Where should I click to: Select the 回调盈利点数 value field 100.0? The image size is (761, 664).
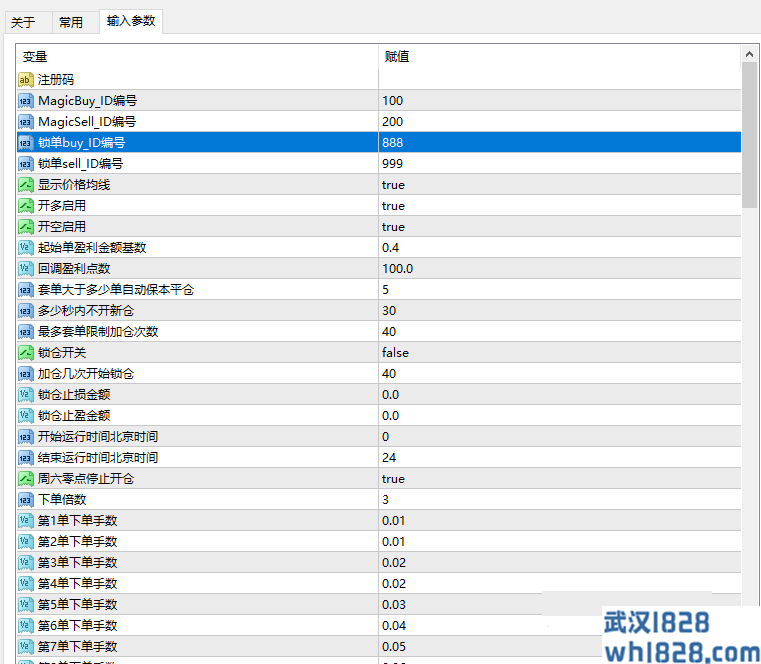point(398,268)
